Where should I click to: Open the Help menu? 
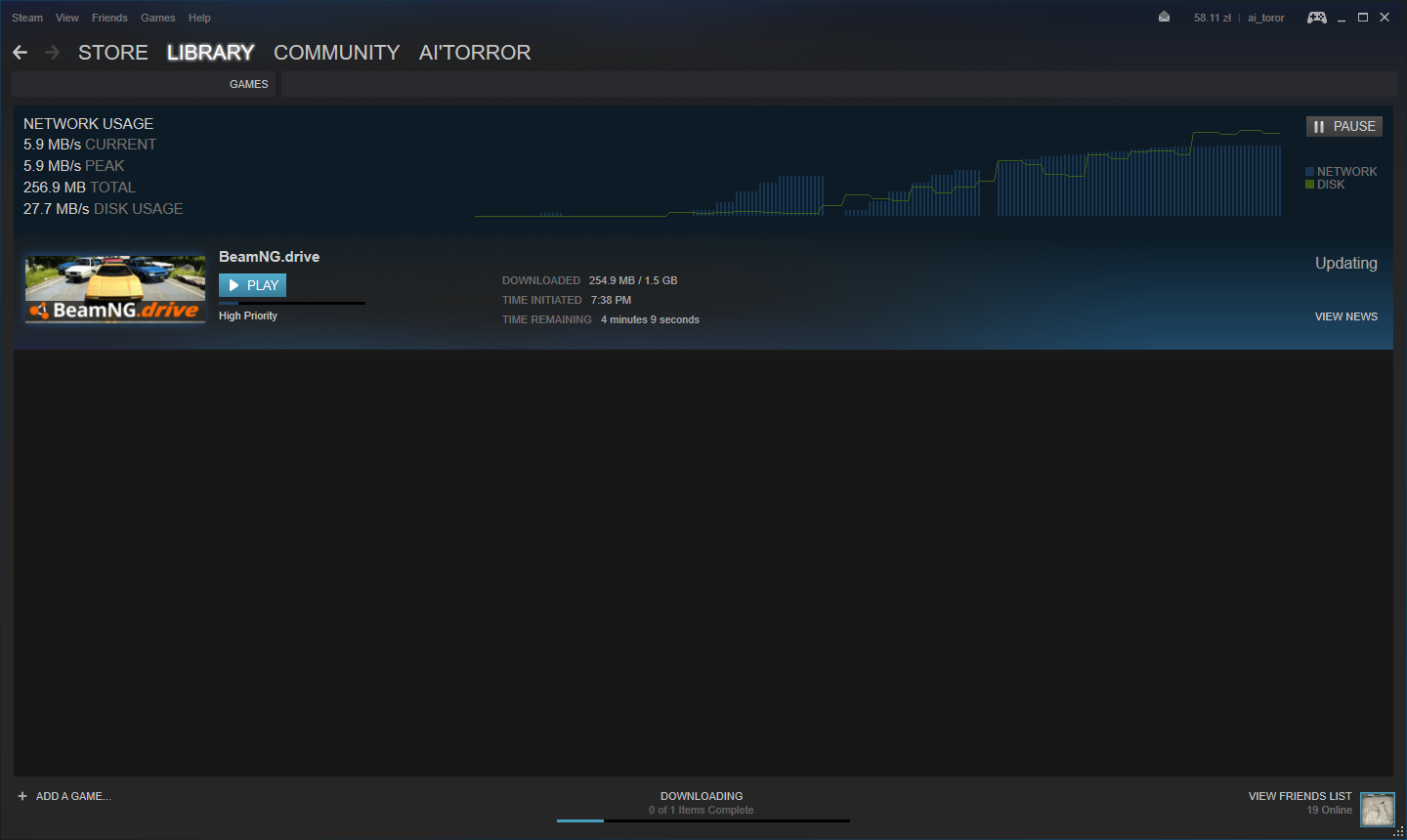(x=199, y=18)
